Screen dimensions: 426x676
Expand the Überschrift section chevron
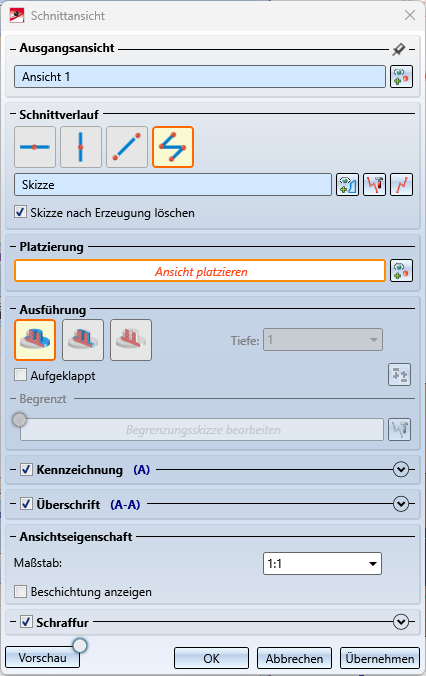[x=401, y=504]
